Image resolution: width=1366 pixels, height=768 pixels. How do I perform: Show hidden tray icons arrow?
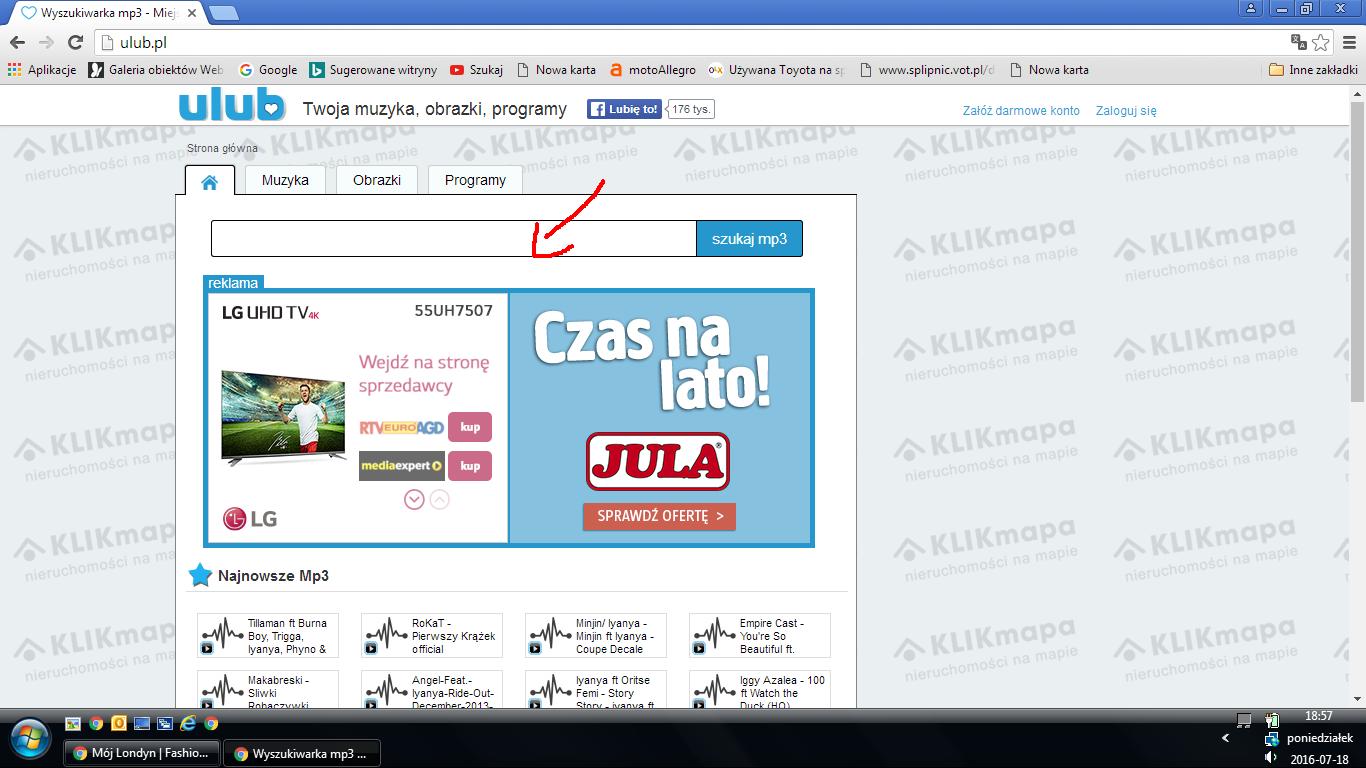tap(1226, 738)
